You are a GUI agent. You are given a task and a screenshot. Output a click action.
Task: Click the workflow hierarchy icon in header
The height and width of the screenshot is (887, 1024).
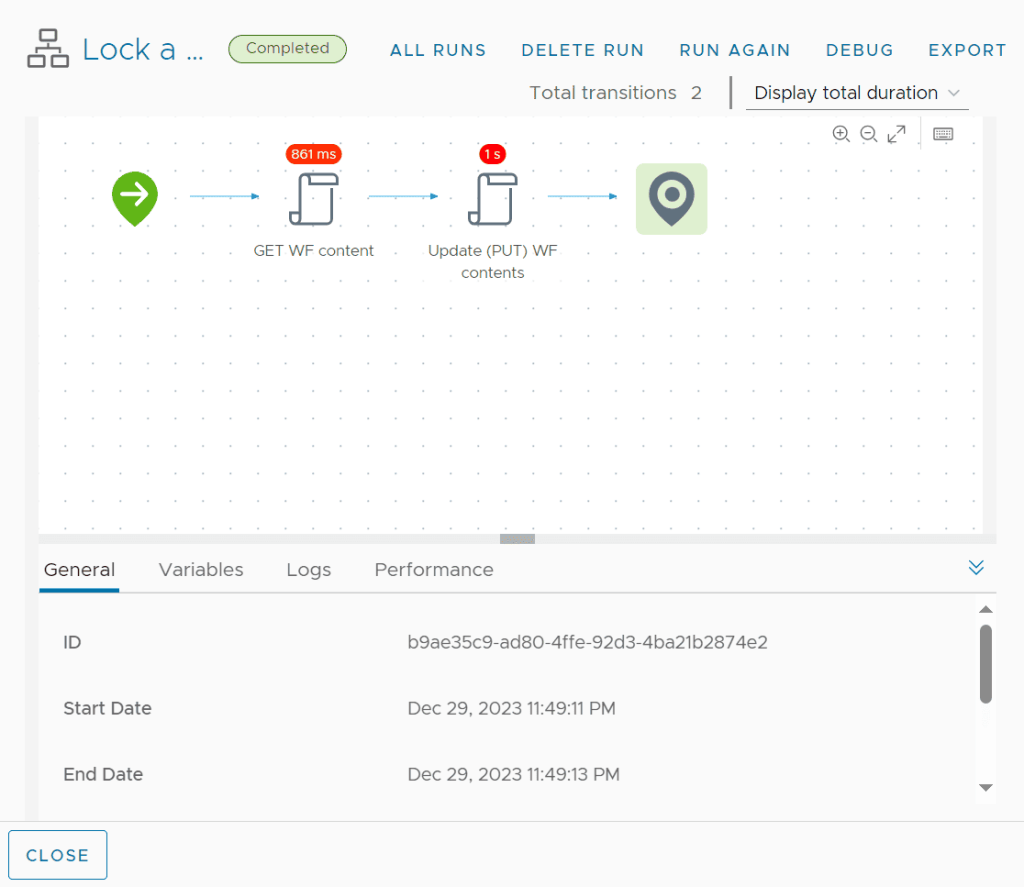[48, 50]
